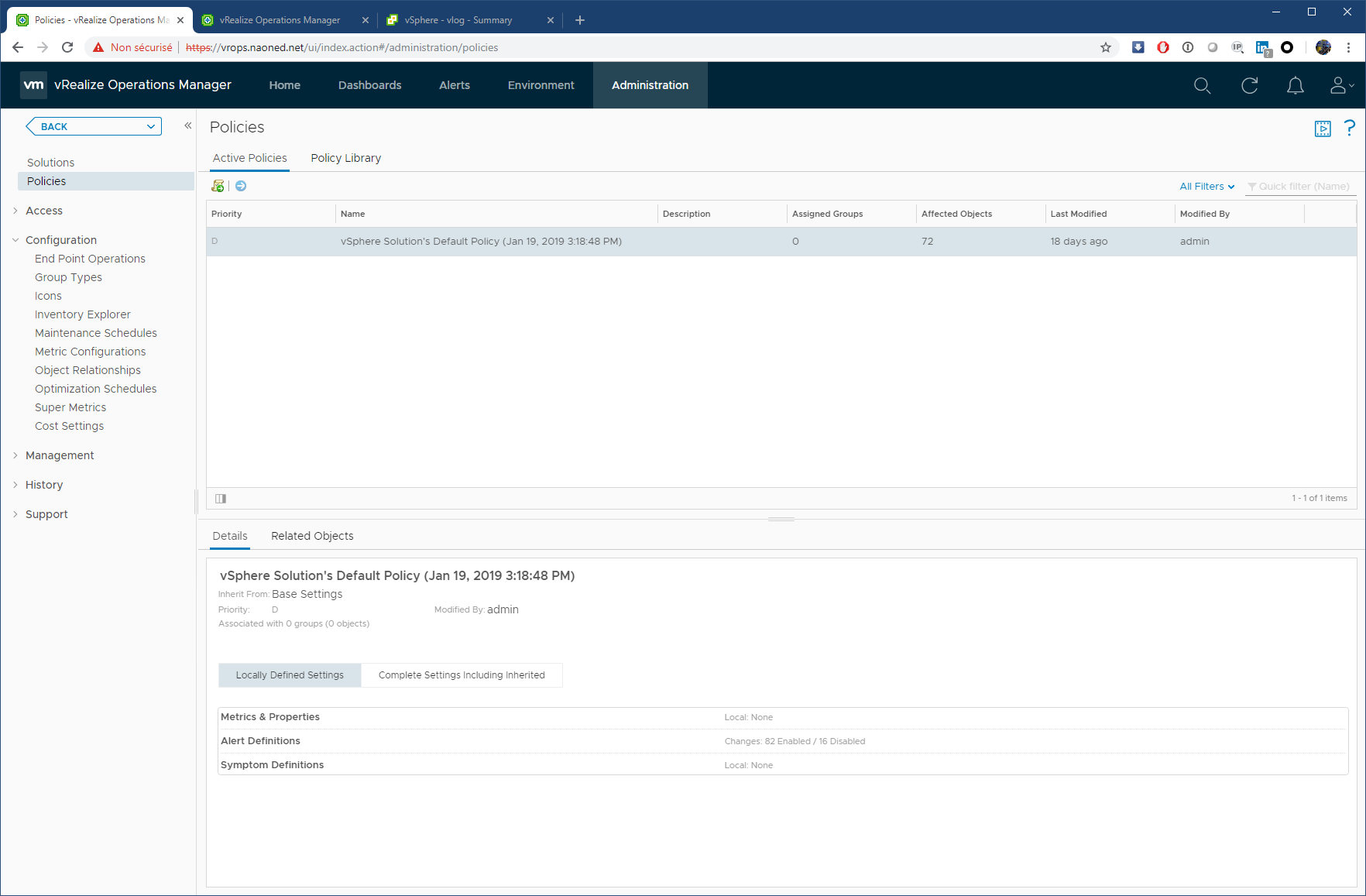Screen dimensions: 1366x896
Task: Select the vSphere Solution's Default Policy row
Action: point(781,242)
